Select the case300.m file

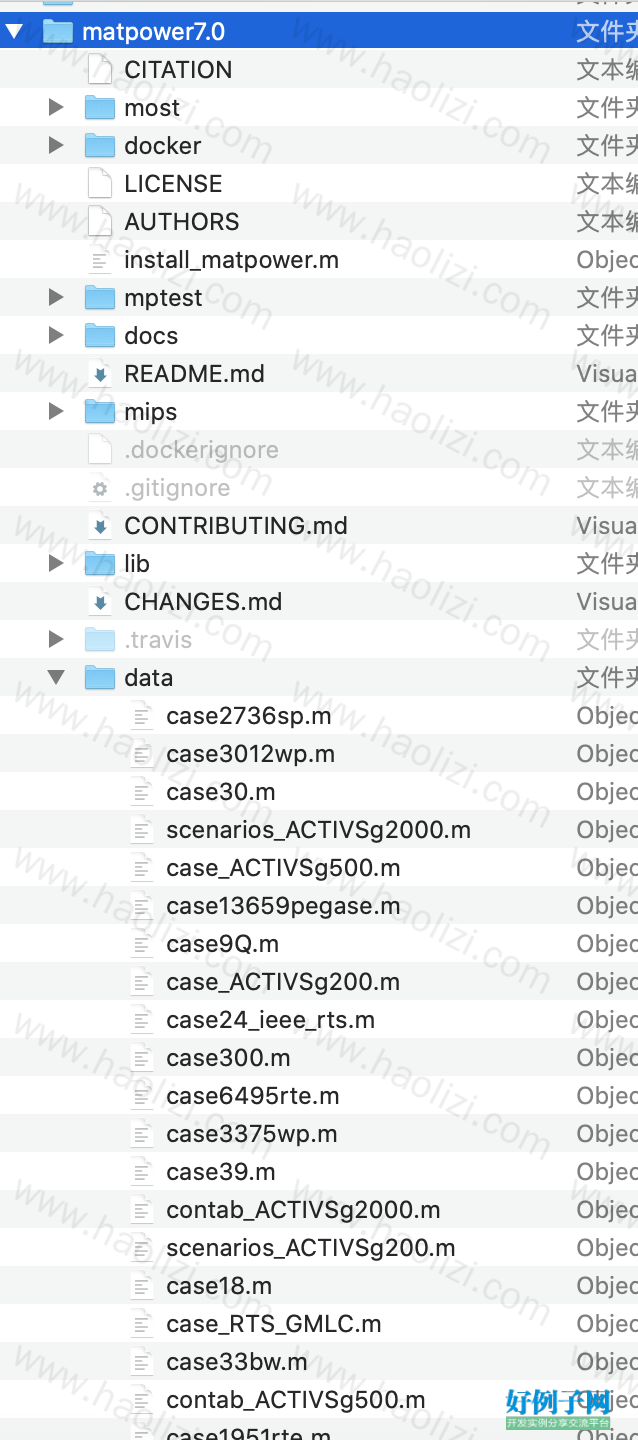coord(228,1058)
